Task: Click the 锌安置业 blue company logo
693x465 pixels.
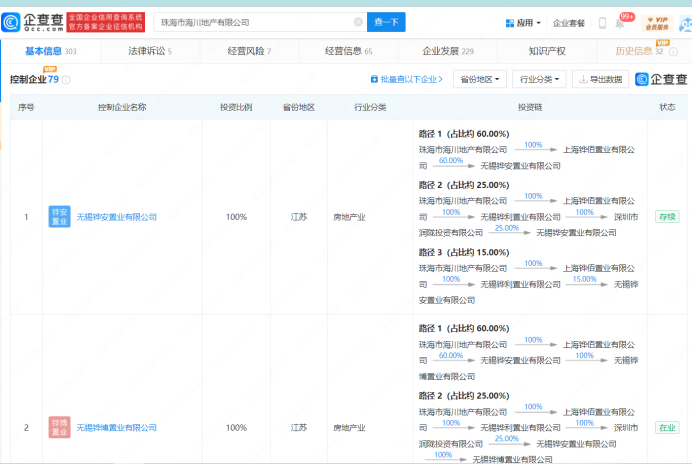Action: pyautogui.click(x=60, y=216)
